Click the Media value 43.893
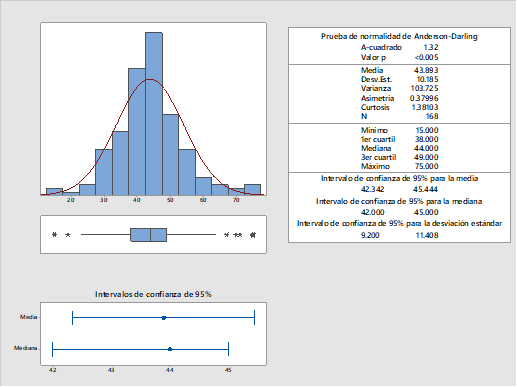 tap(426, 70)
